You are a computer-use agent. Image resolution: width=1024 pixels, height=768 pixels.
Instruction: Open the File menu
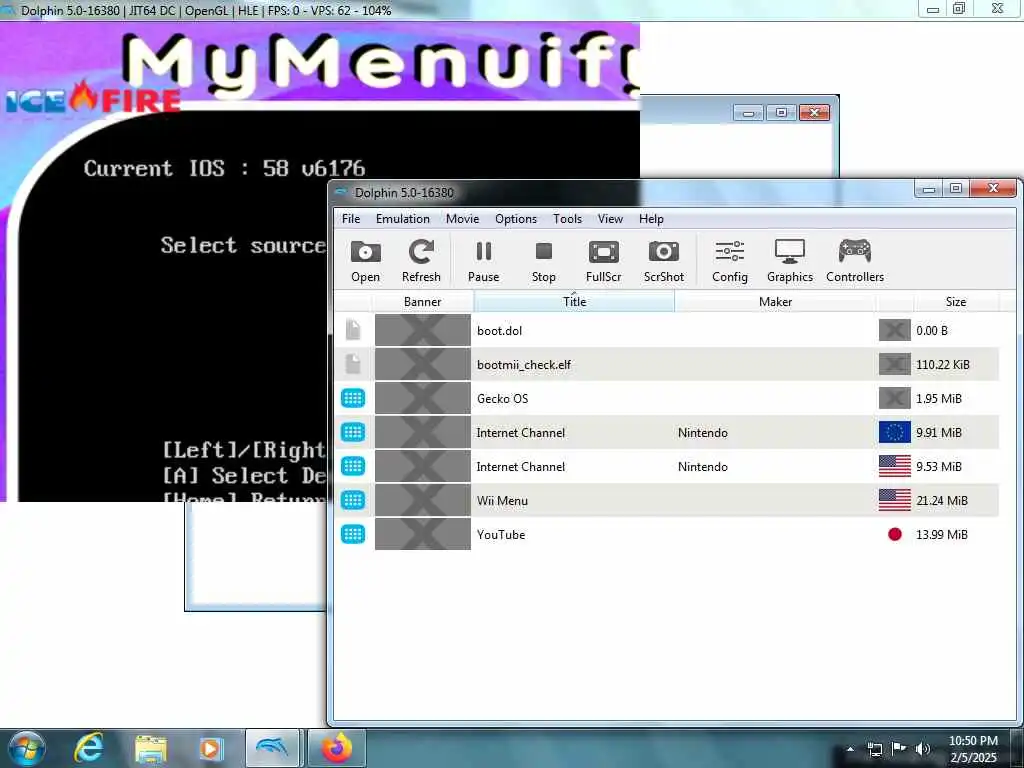click(x=351, y=219)
